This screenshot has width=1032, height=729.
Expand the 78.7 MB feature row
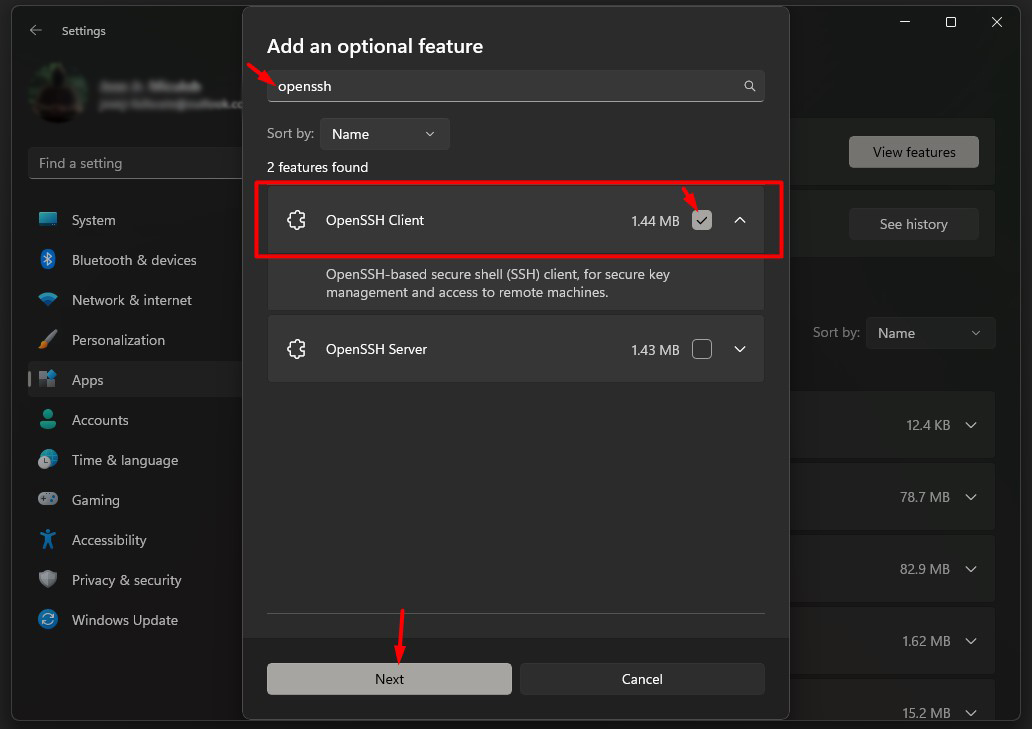tap(971, 497)
